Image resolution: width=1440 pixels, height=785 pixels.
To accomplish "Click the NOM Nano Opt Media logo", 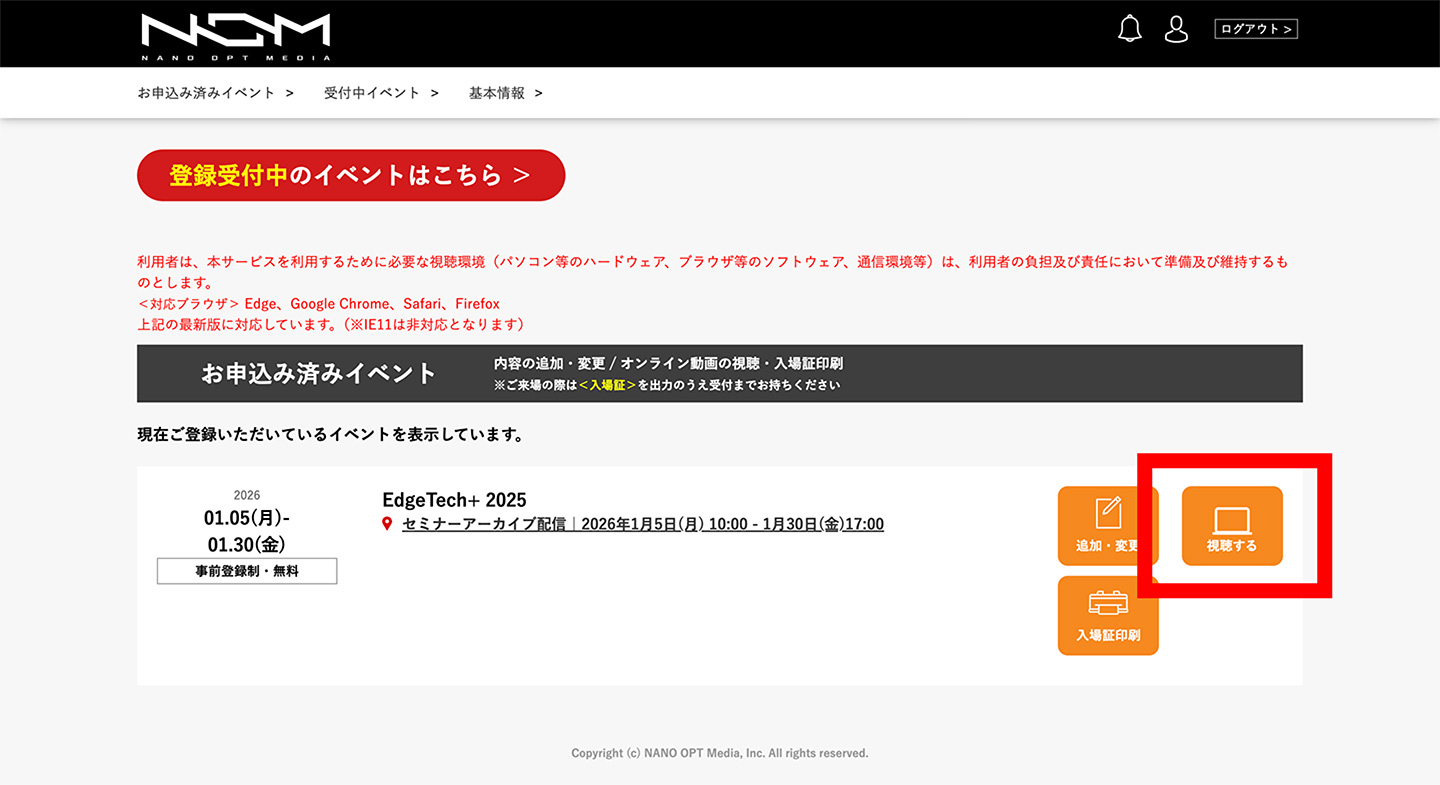I will (x=236, y=35).
